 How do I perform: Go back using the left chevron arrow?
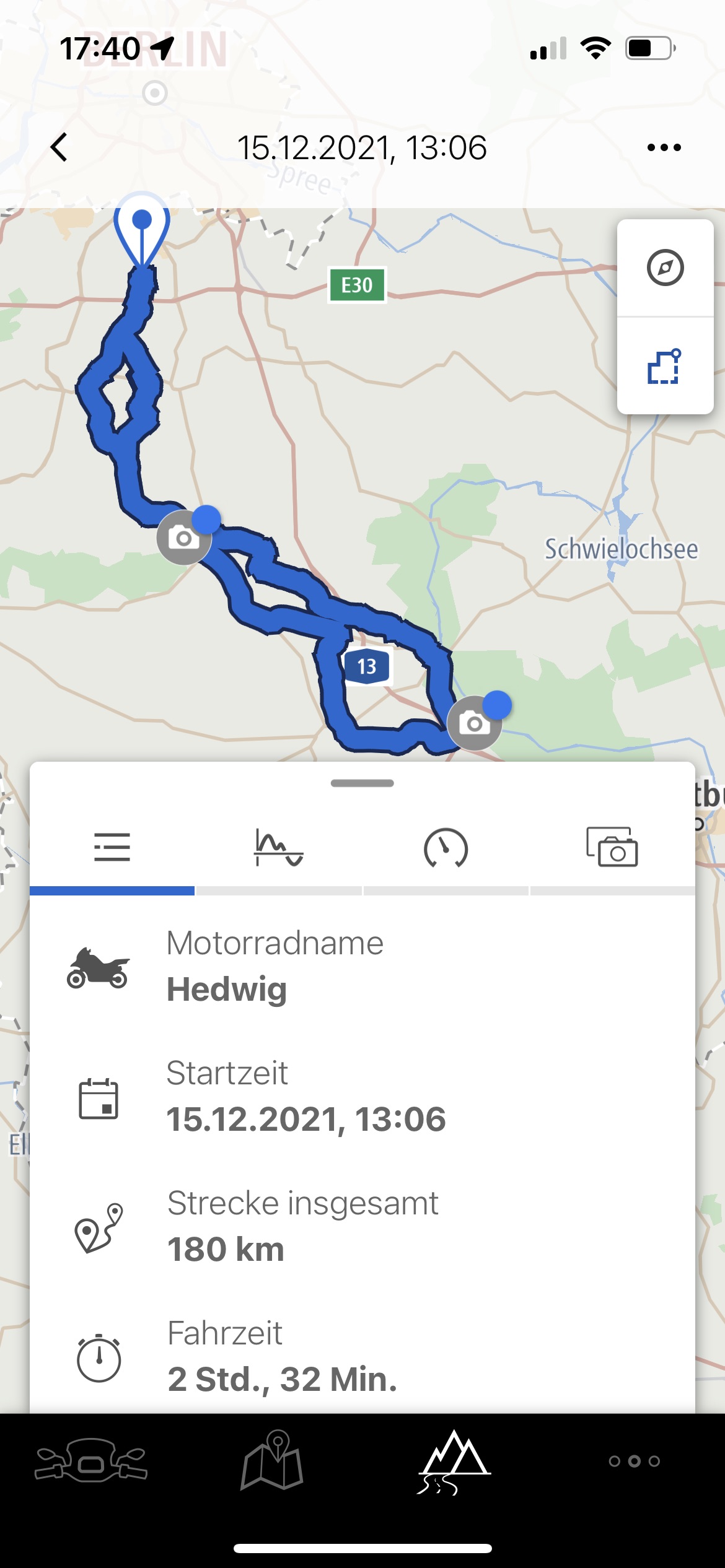click(59, 147)
